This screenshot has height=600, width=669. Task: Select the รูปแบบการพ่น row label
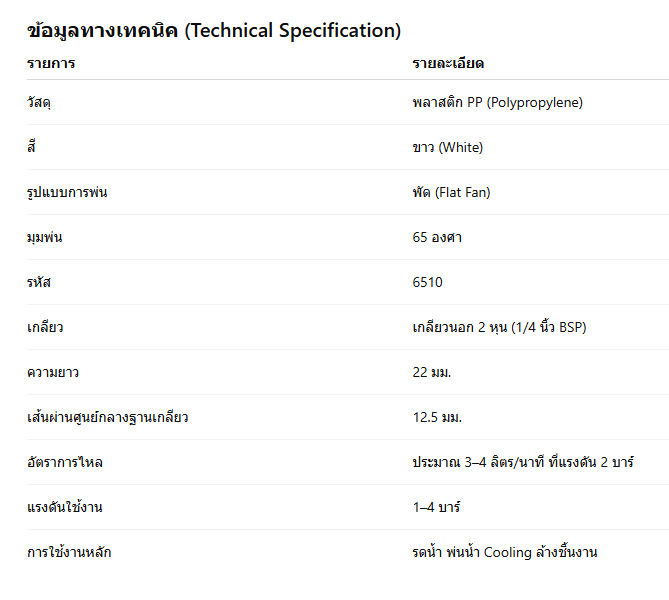(x=67, y=192)
